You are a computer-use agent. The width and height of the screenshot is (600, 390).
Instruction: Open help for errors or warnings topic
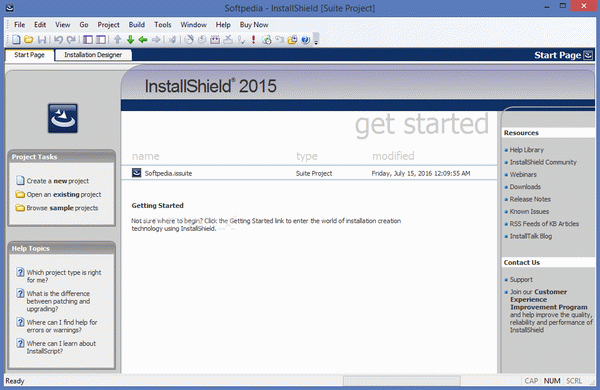click(62, 326)
